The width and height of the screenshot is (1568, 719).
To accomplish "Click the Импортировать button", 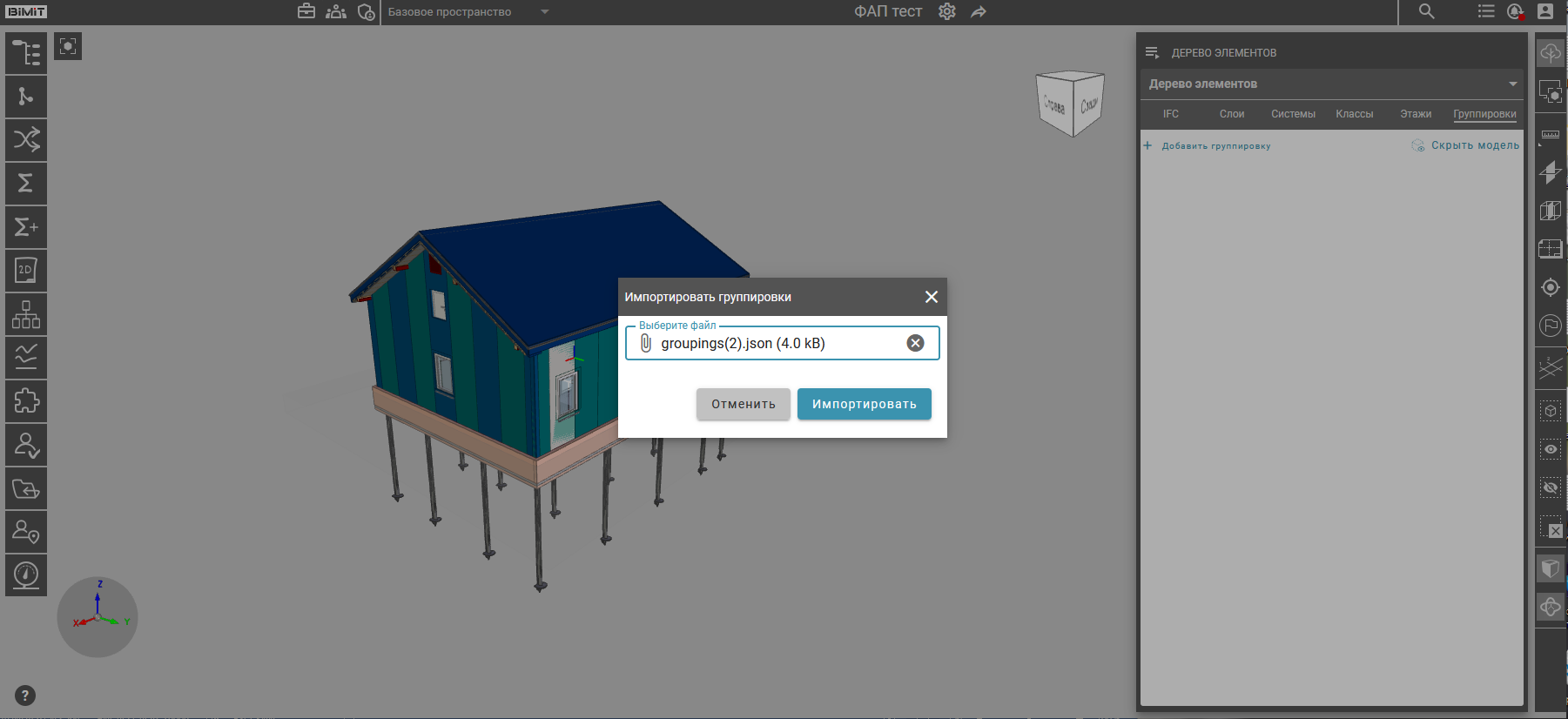I will (864, 404).
